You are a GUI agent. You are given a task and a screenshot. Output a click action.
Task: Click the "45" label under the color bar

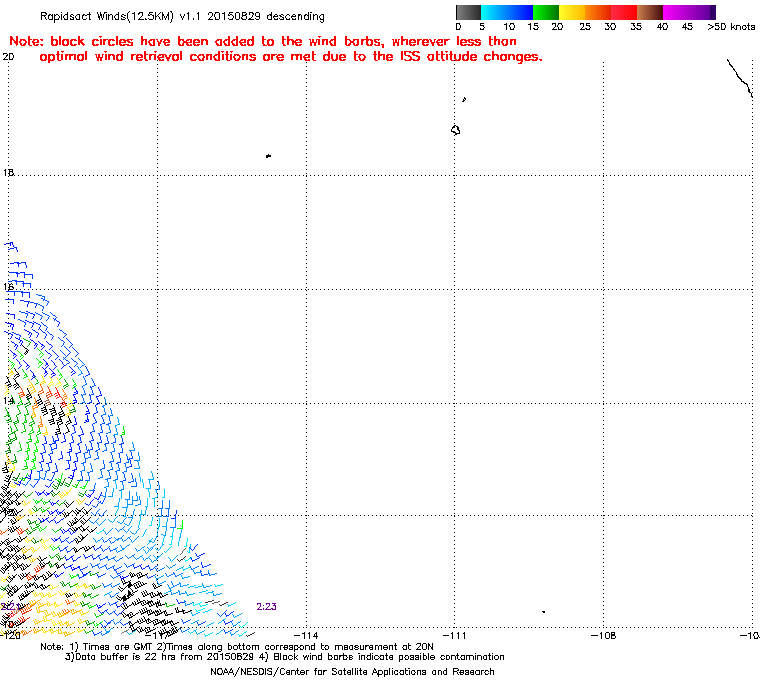[687, 27]
